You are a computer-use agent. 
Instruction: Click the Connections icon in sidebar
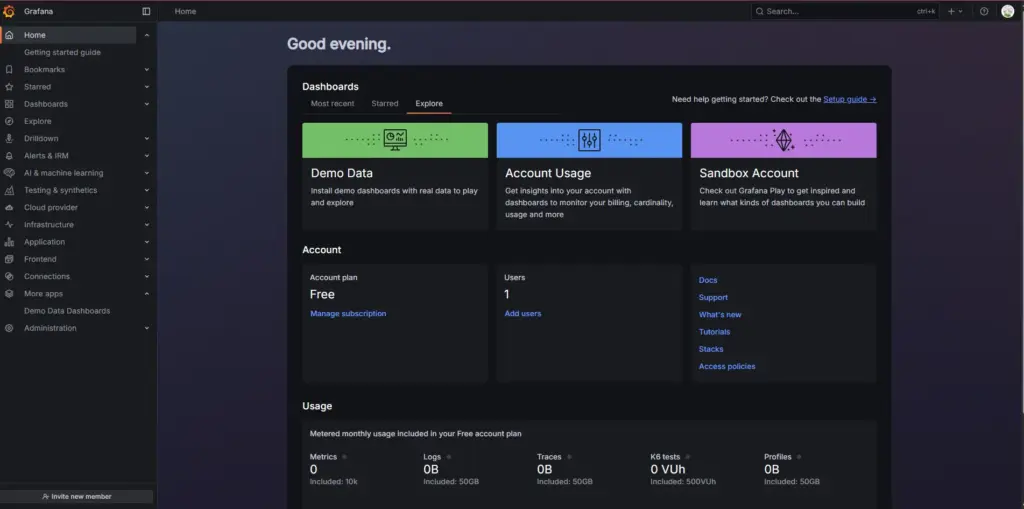[9, 276]
